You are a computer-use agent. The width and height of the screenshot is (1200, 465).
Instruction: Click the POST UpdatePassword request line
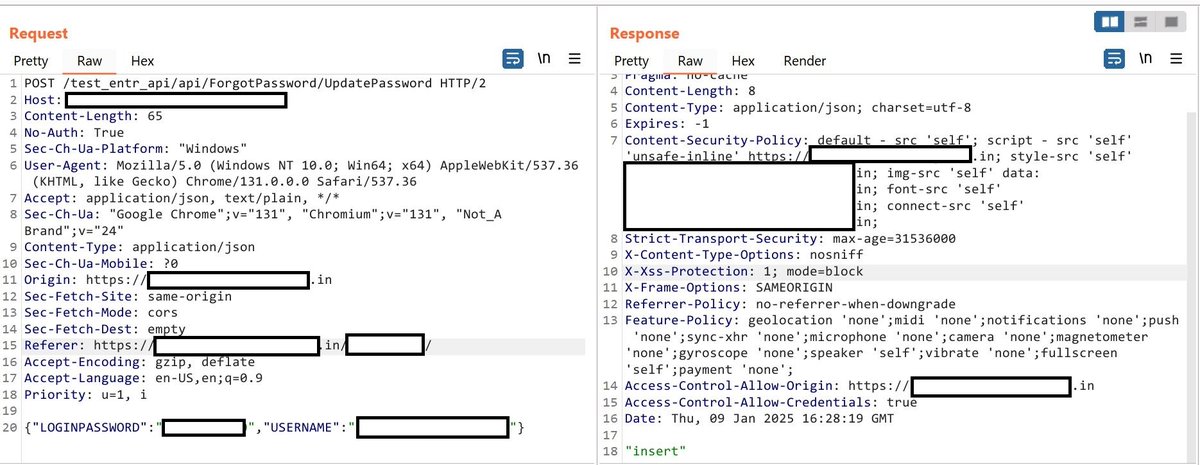(x=255, y=82)
